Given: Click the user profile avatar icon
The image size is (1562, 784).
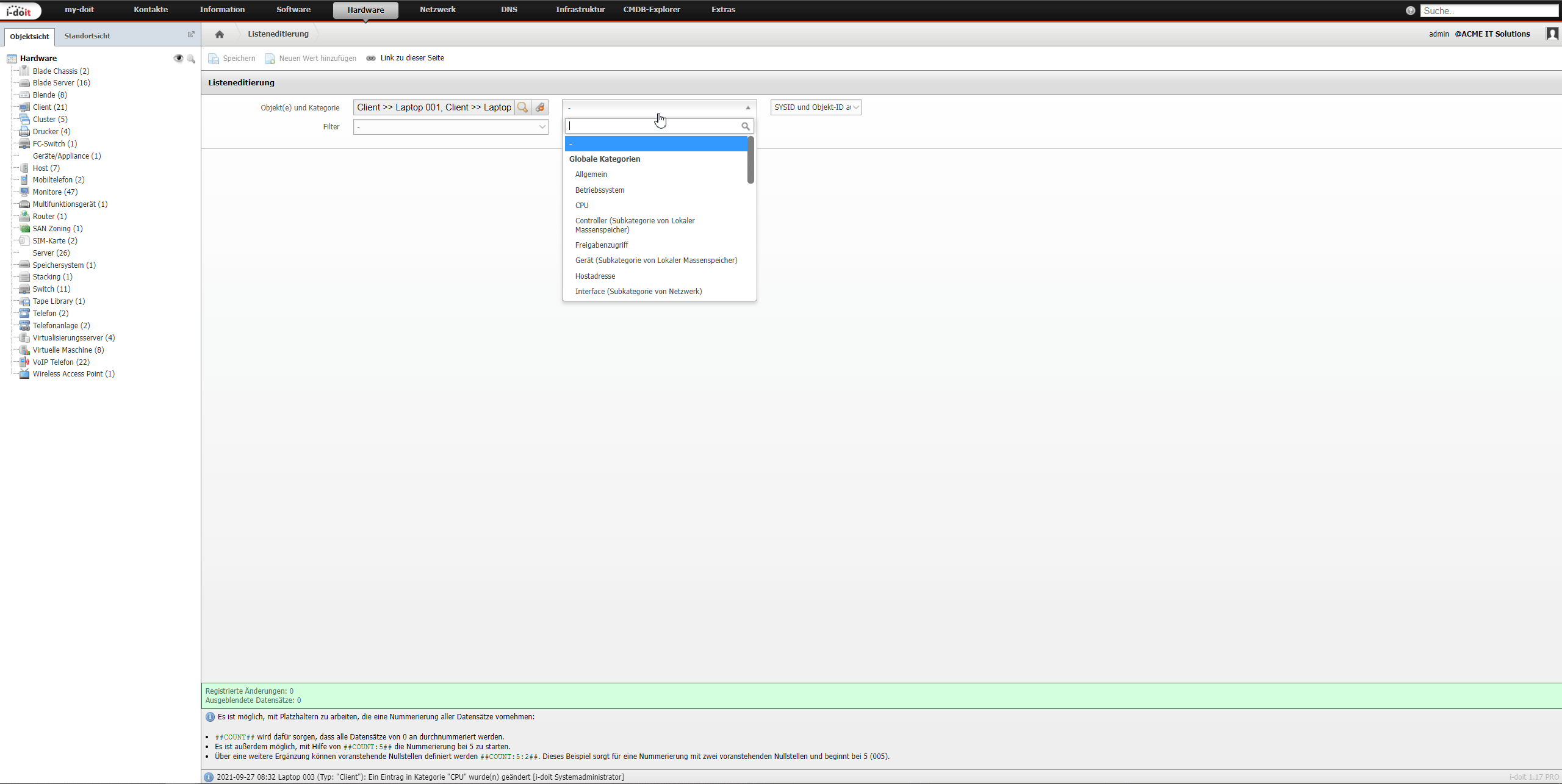Looking at the screenshot, I should point(1552,34).
